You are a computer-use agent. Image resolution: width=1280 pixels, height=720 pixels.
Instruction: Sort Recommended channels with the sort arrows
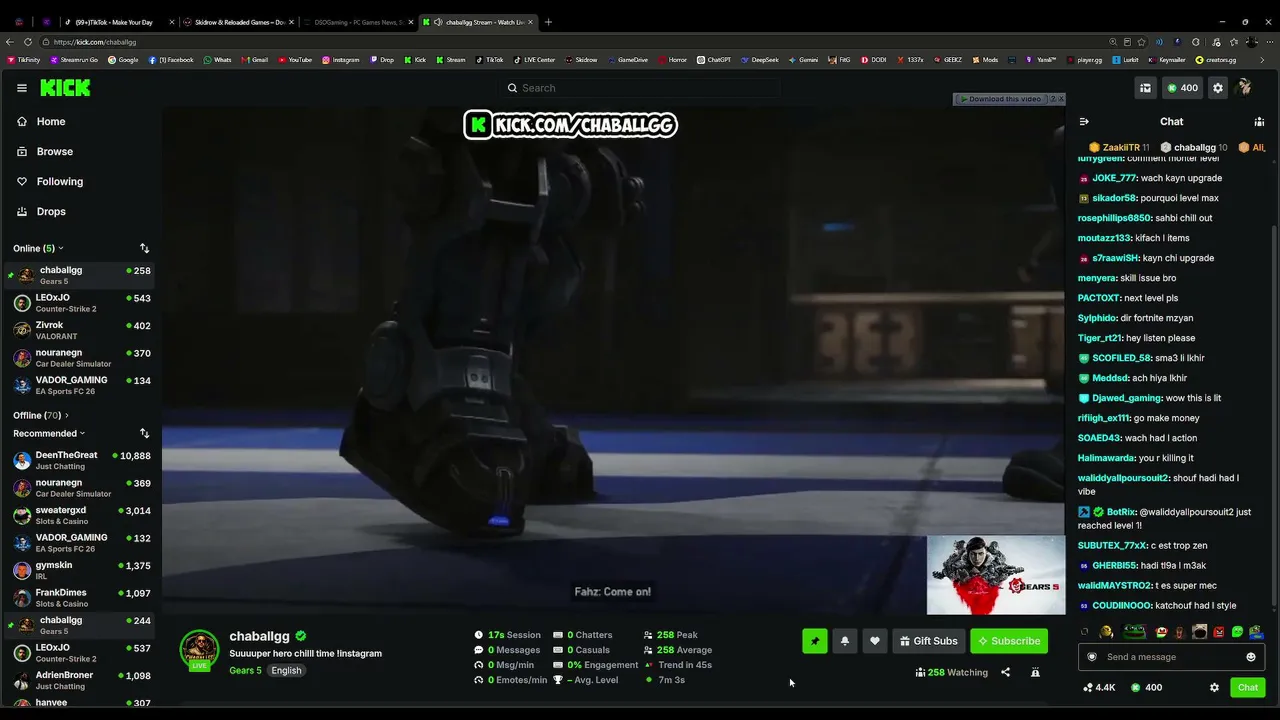click(144, 433)
